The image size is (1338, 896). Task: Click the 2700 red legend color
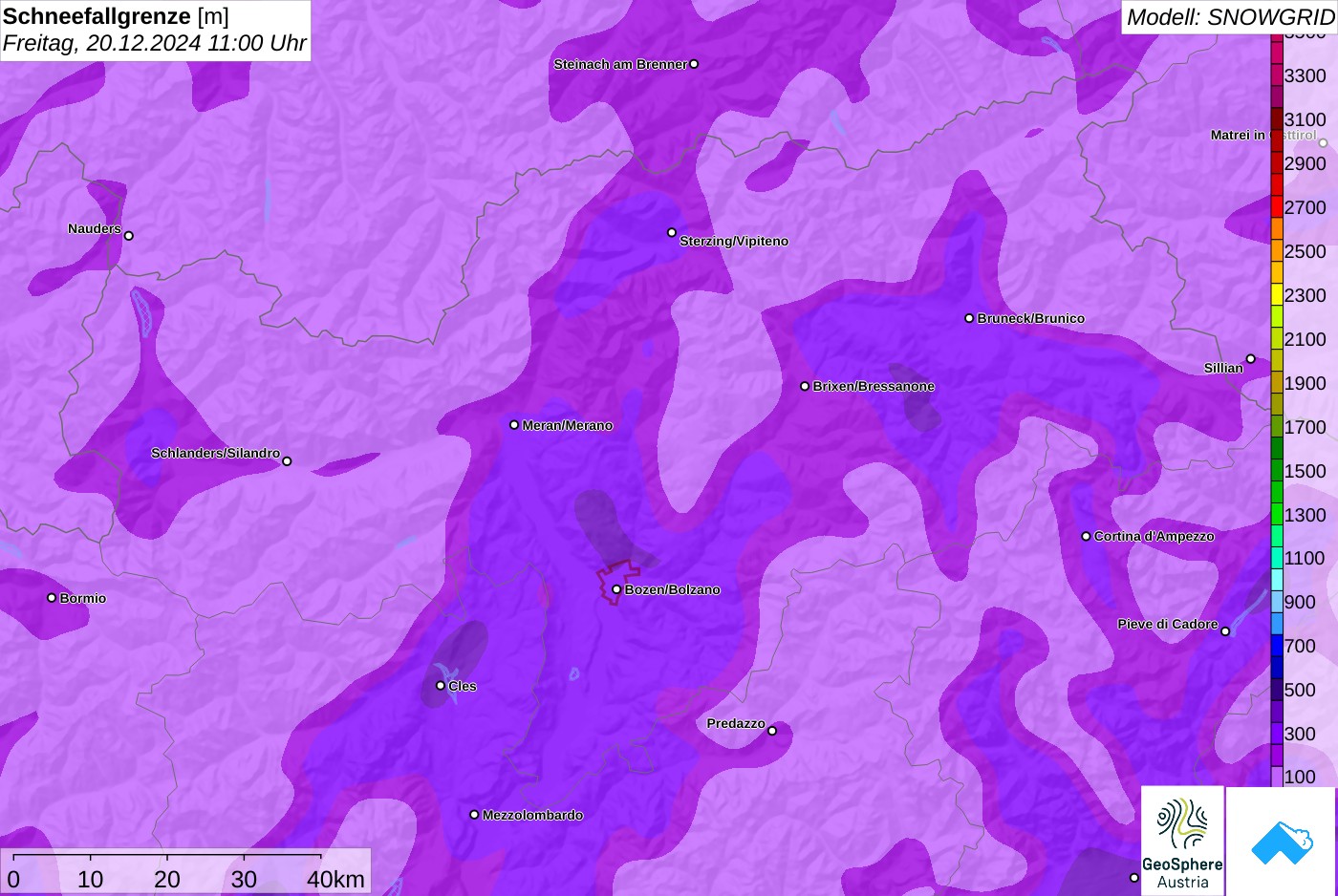1277,206
